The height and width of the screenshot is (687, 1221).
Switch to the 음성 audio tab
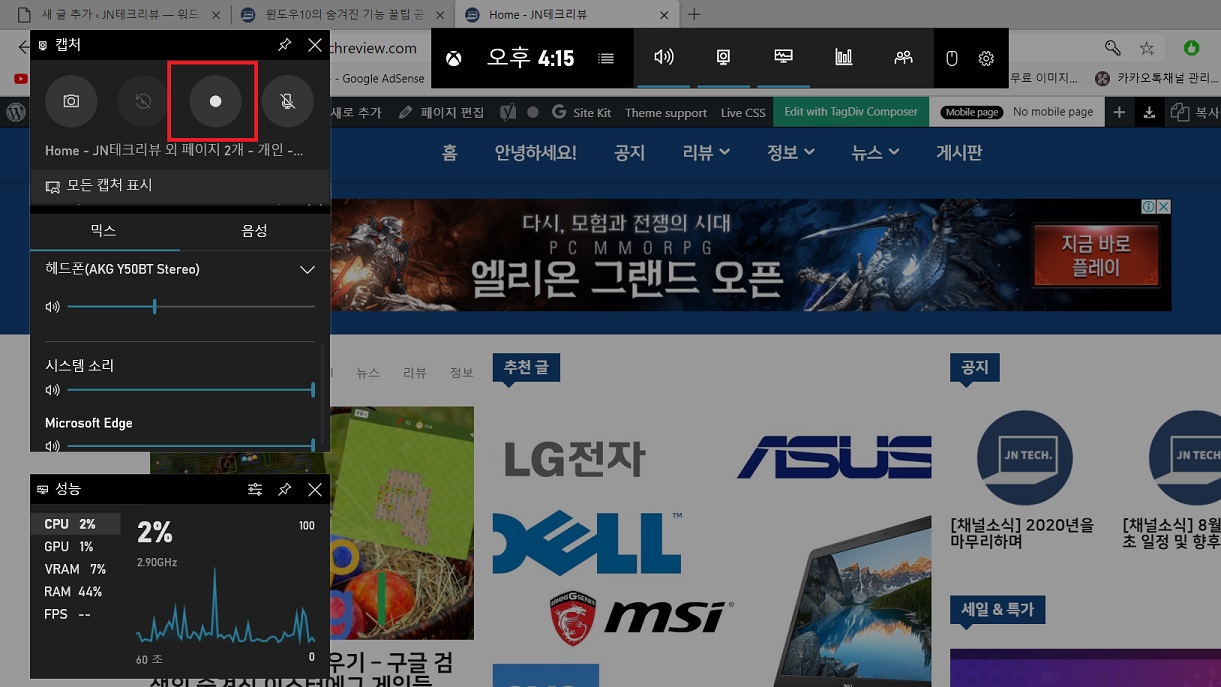point(255,231)
